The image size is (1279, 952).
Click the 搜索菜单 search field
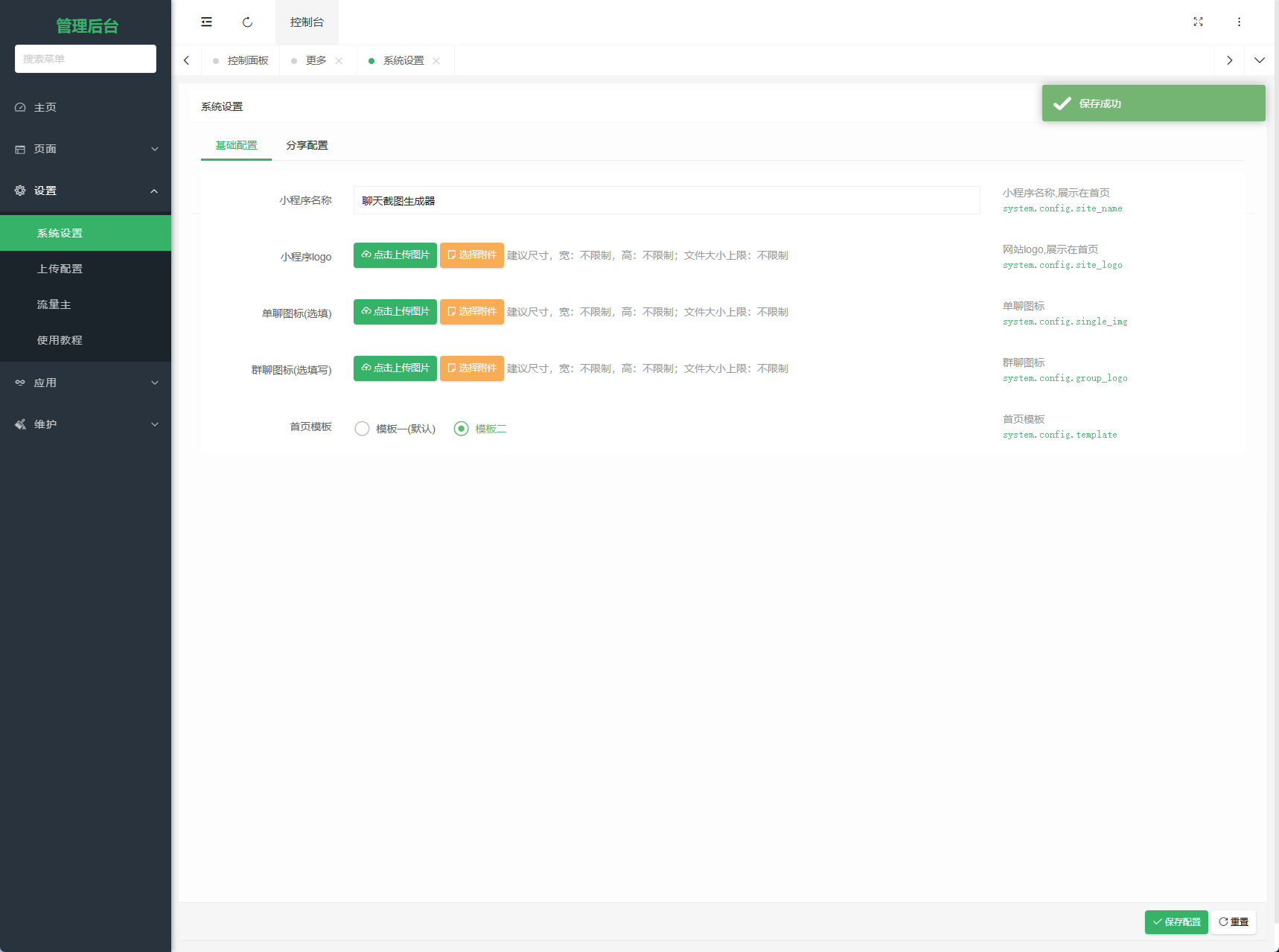pyautogui.click(x=86, y=59)
